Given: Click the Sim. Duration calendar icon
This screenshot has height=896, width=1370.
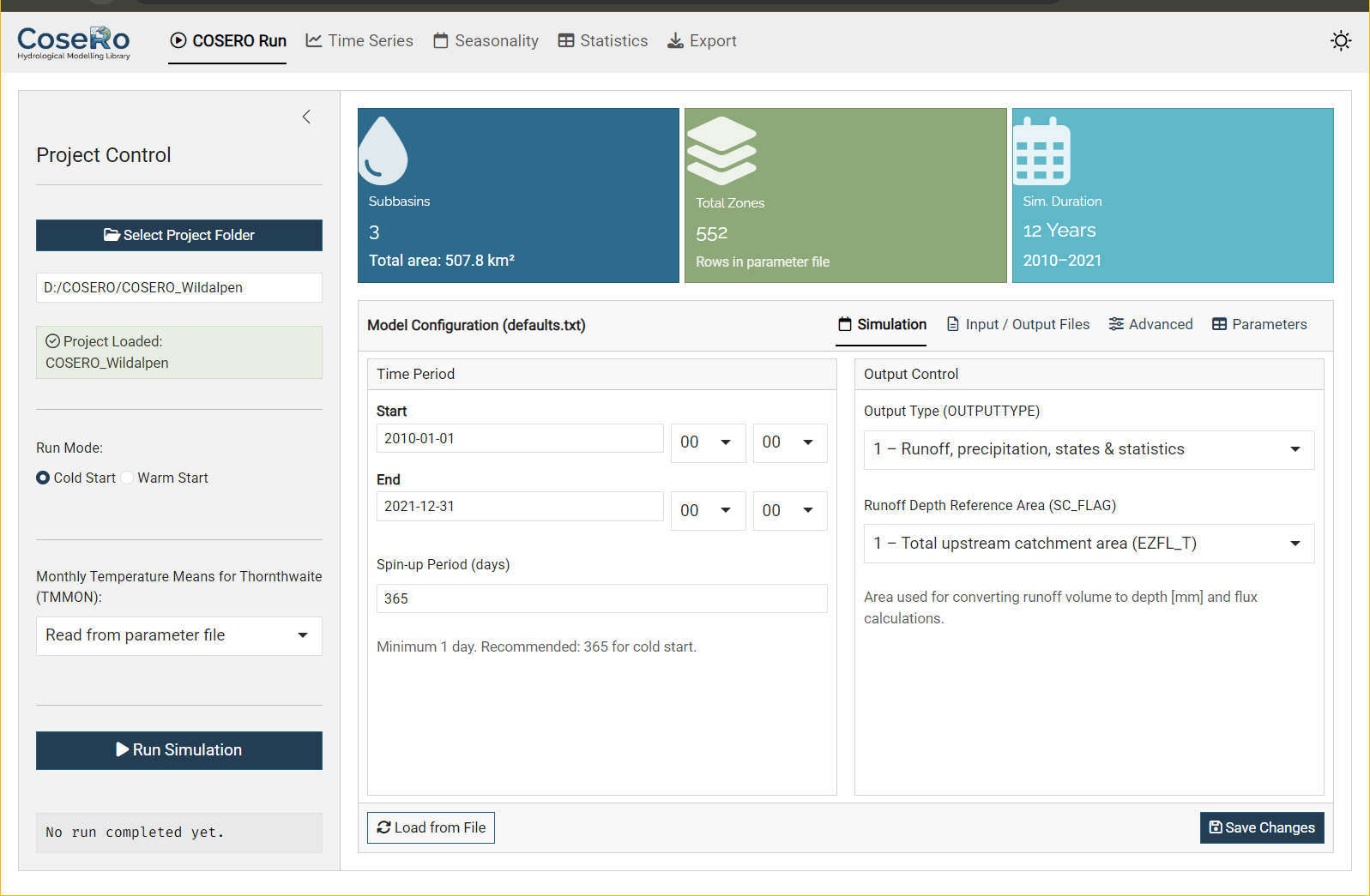Looking at the screenshot, I should tap(1041, 152).
